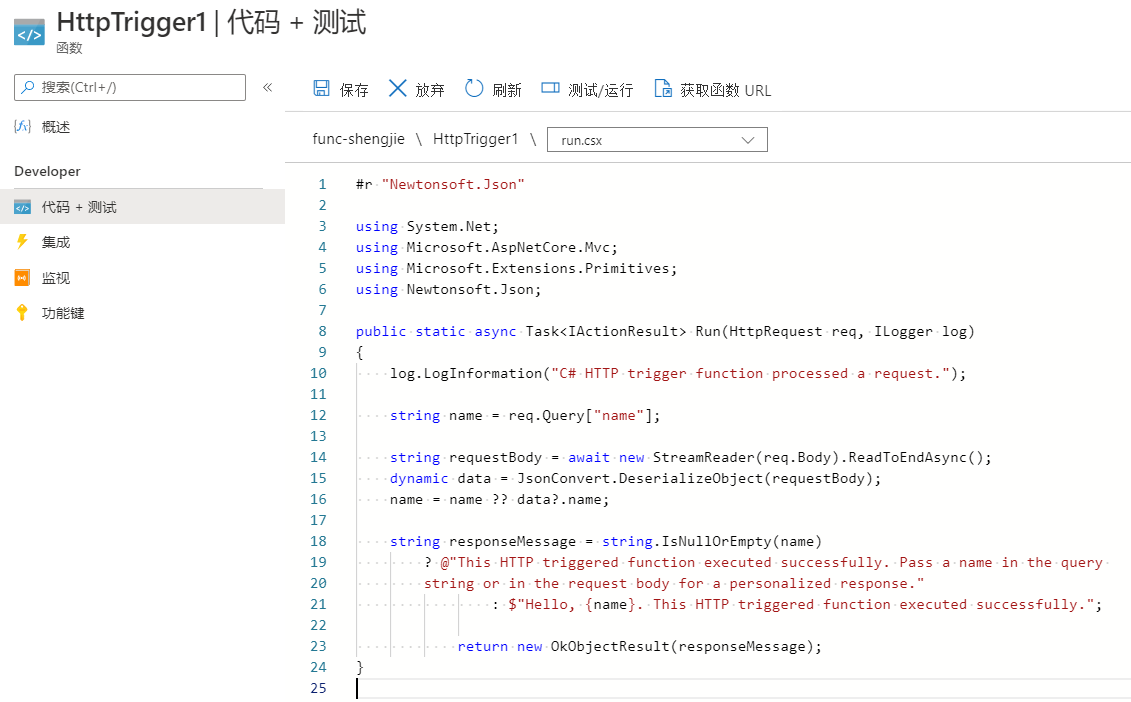The width and height of the screenshot is (1131, 702).
Task: Navigate to func-shengjie in breadcrumb
Action: coord(359,139)
